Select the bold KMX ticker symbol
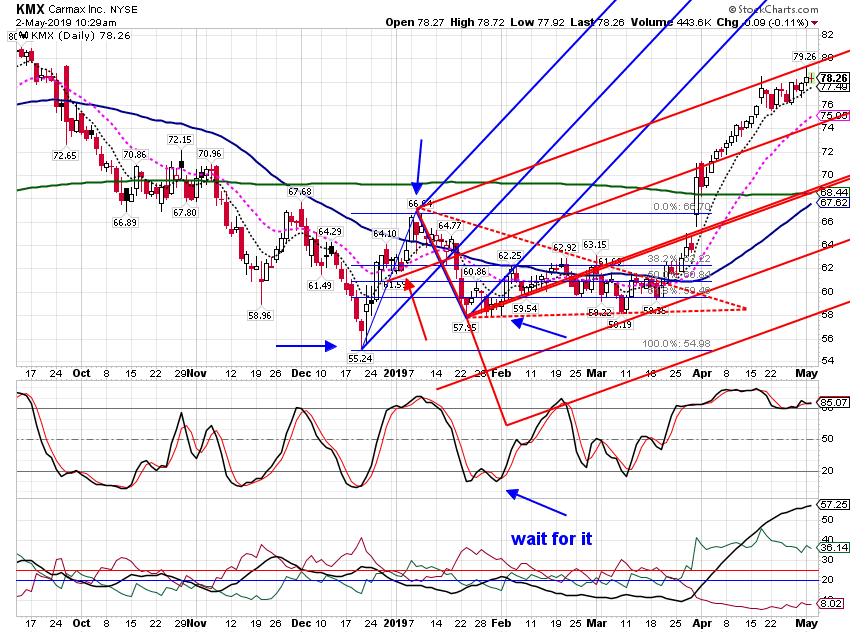 (30, 9)
